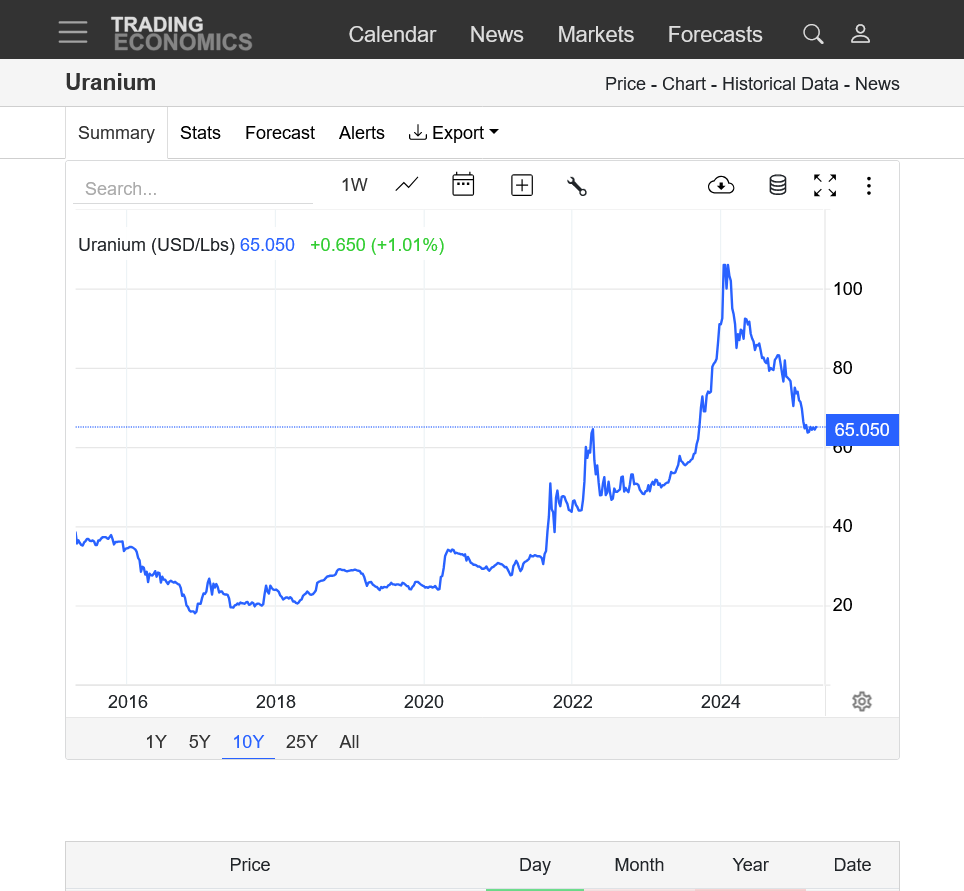Open the user account icon
The width and height of the screenshot is (964, 891).
860,34
